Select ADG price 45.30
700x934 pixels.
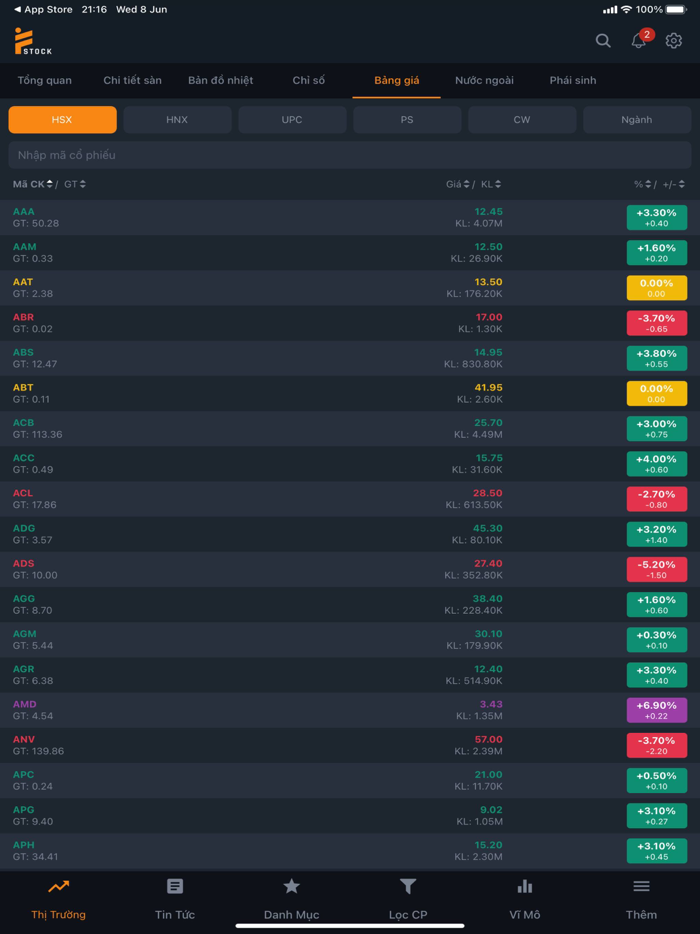[488, 528]
